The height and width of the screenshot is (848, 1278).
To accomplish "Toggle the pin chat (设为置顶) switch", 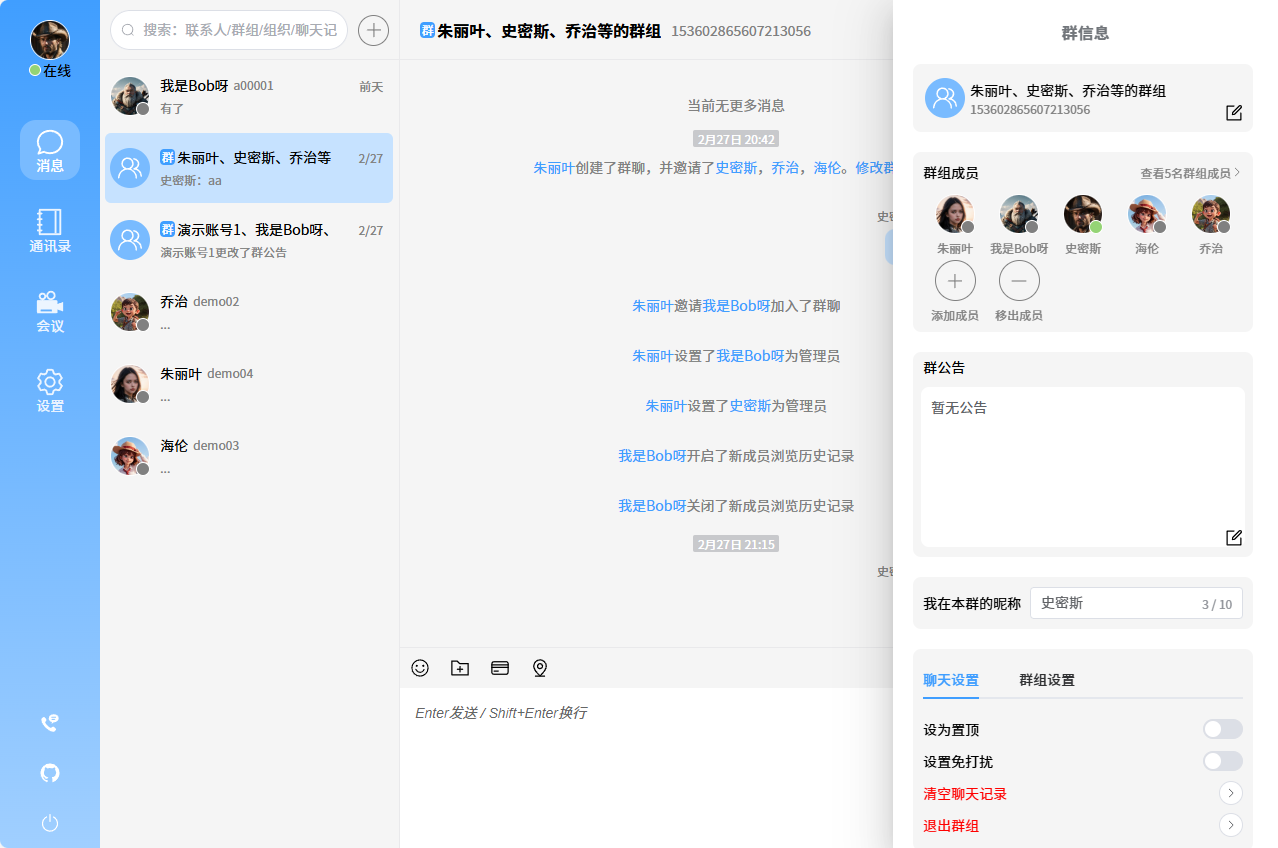I will tap(1222, 730).
